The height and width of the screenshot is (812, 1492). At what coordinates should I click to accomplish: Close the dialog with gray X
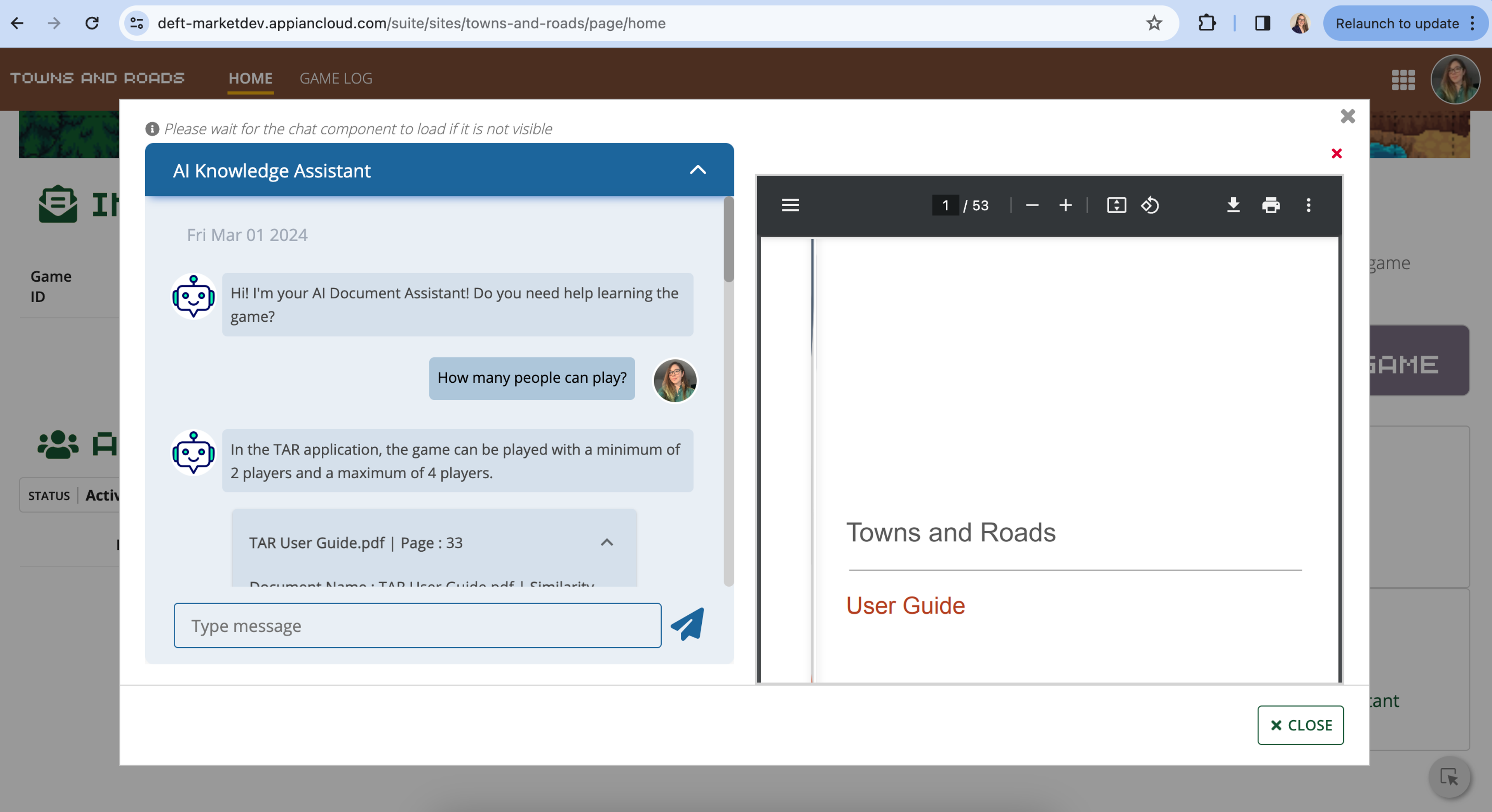pyautogui.click(x=1348, y=117)
